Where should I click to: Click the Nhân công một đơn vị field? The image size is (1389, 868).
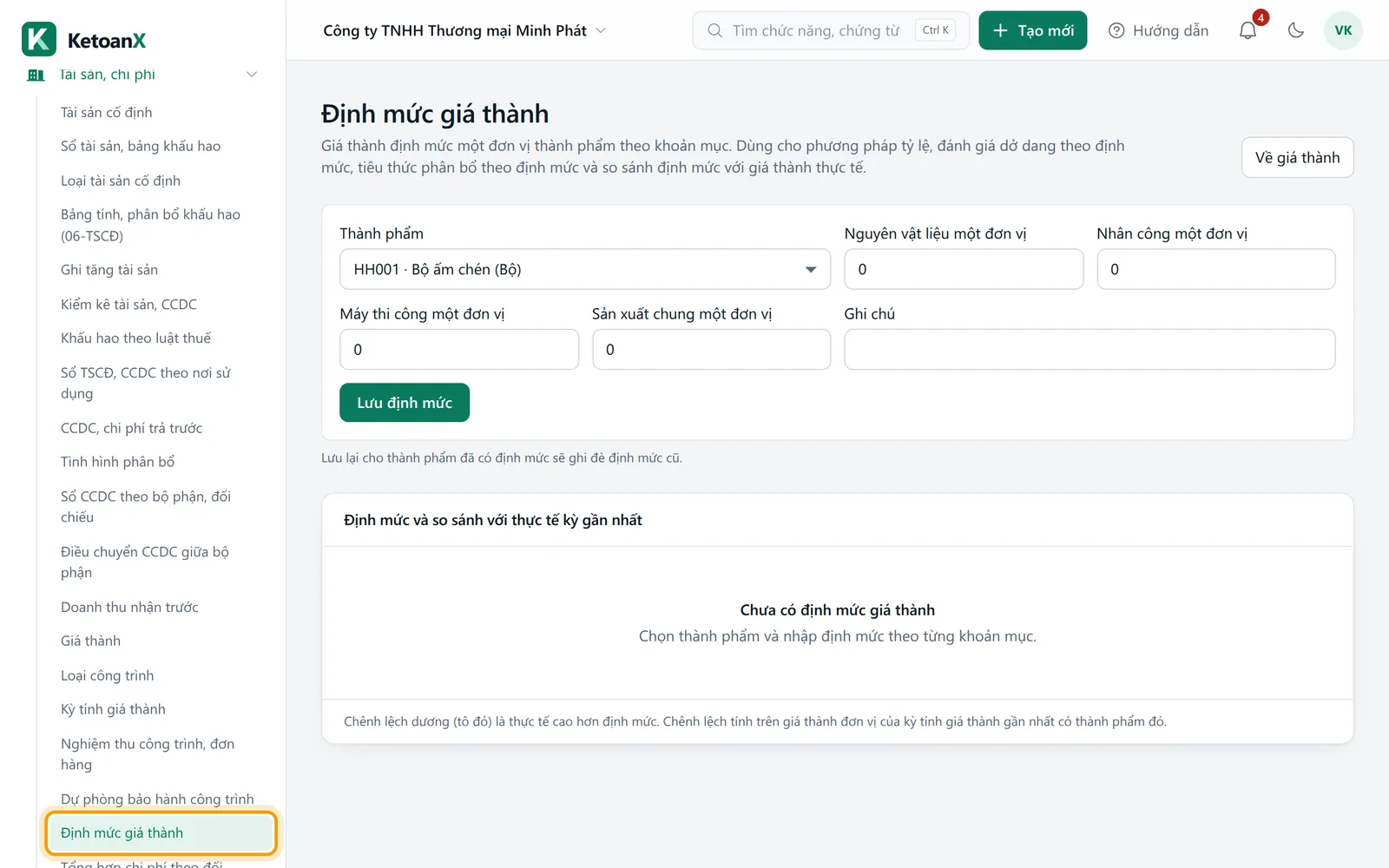tap(1215, 269)
